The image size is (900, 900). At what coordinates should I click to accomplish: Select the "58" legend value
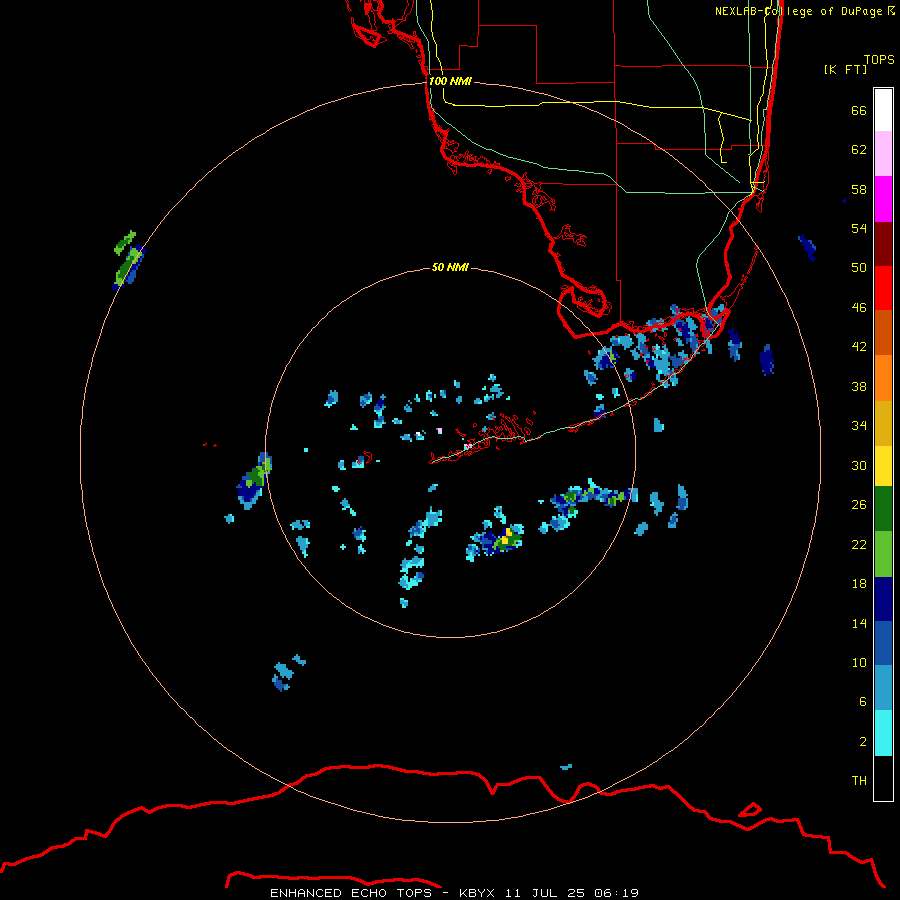pos(859,189)
